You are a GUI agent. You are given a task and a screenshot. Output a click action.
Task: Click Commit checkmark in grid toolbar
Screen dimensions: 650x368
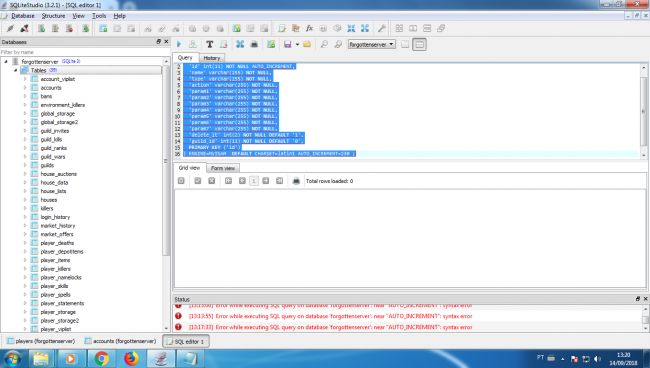[x=198, y=181]
